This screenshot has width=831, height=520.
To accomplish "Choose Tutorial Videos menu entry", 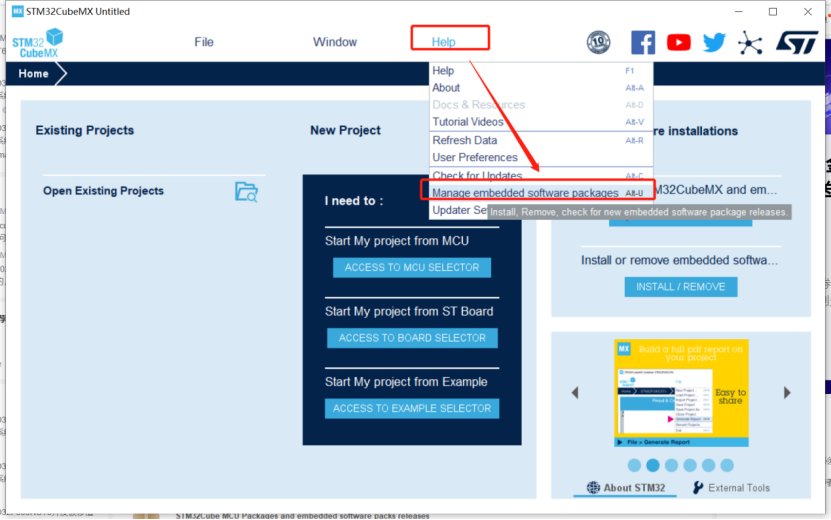I will coord(541,122).
